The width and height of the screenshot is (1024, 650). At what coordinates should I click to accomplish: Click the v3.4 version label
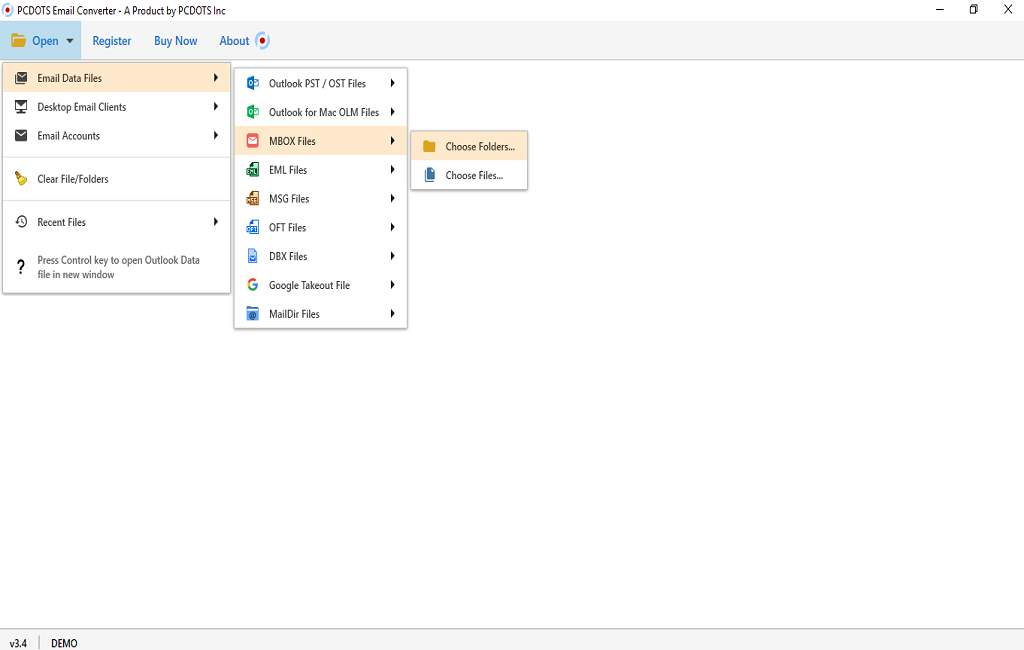18,643
